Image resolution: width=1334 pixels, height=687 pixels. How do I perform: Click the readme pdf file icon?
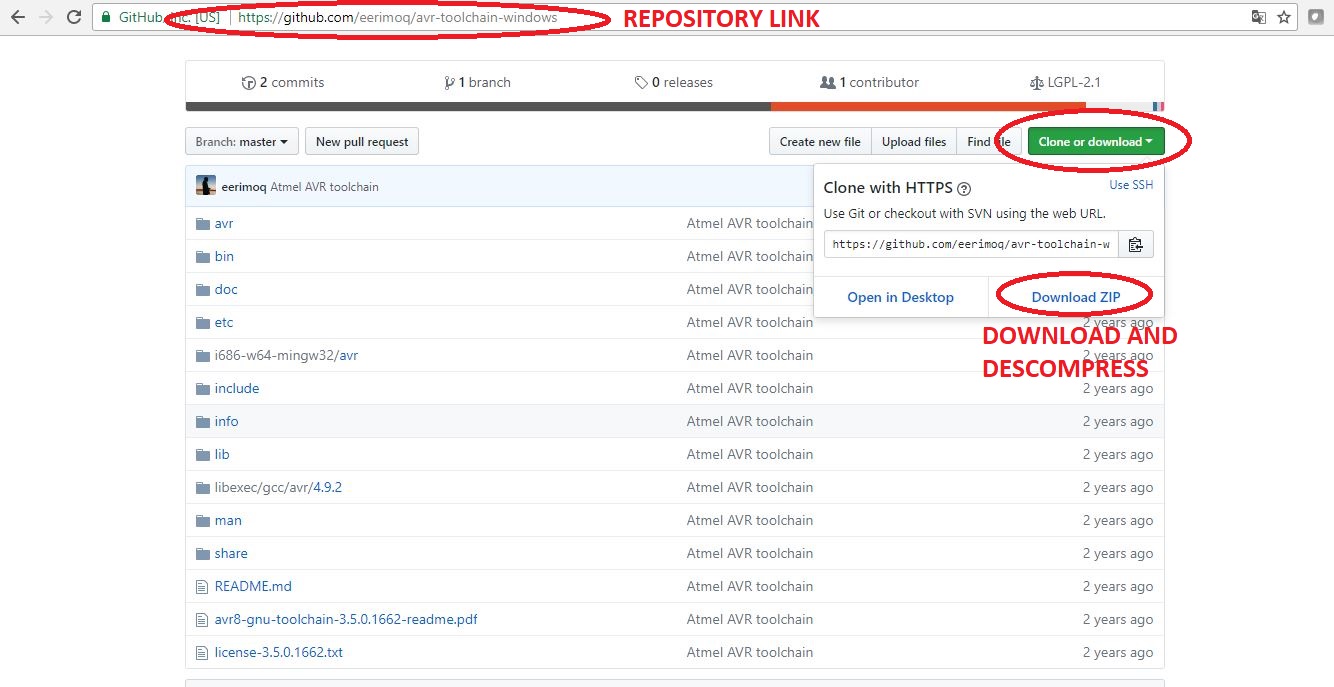203,620
